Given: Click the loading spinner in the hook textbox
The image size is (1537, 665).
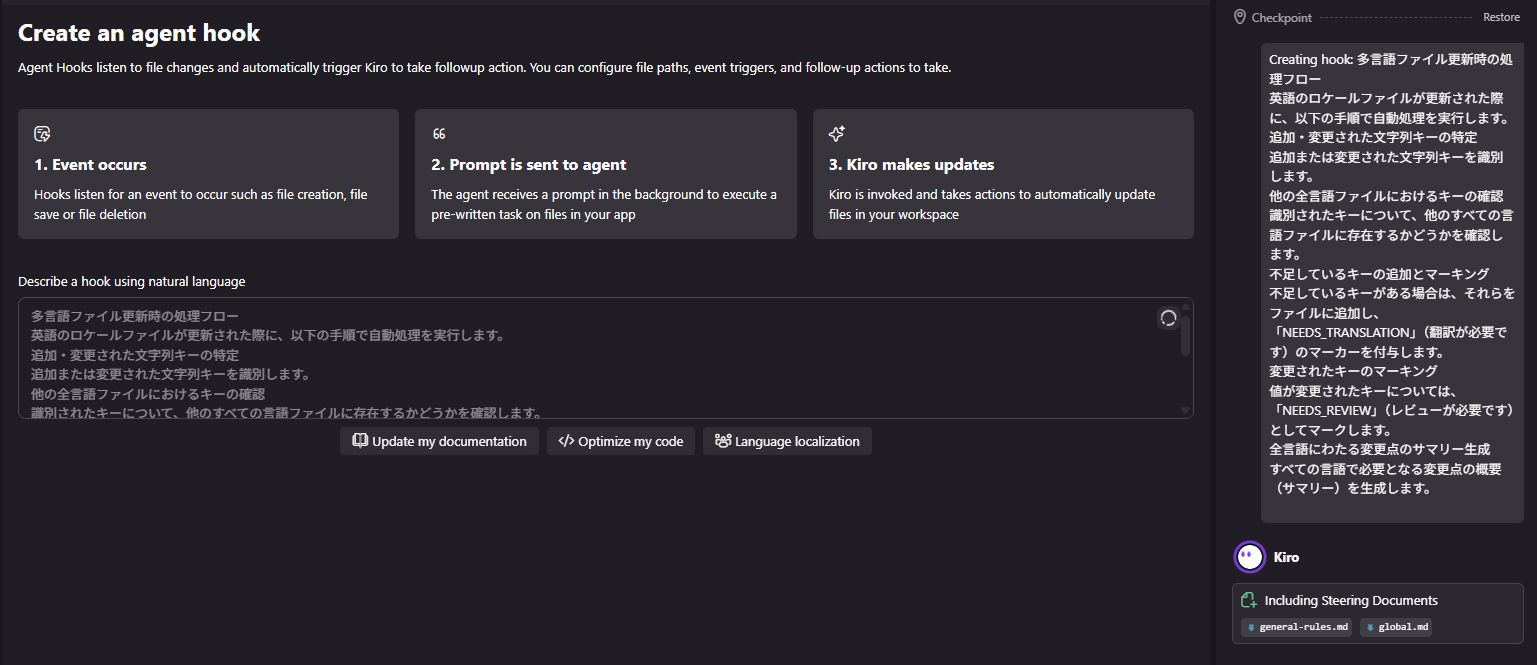Looking at the screenshot, I should tap(1167, 318).
